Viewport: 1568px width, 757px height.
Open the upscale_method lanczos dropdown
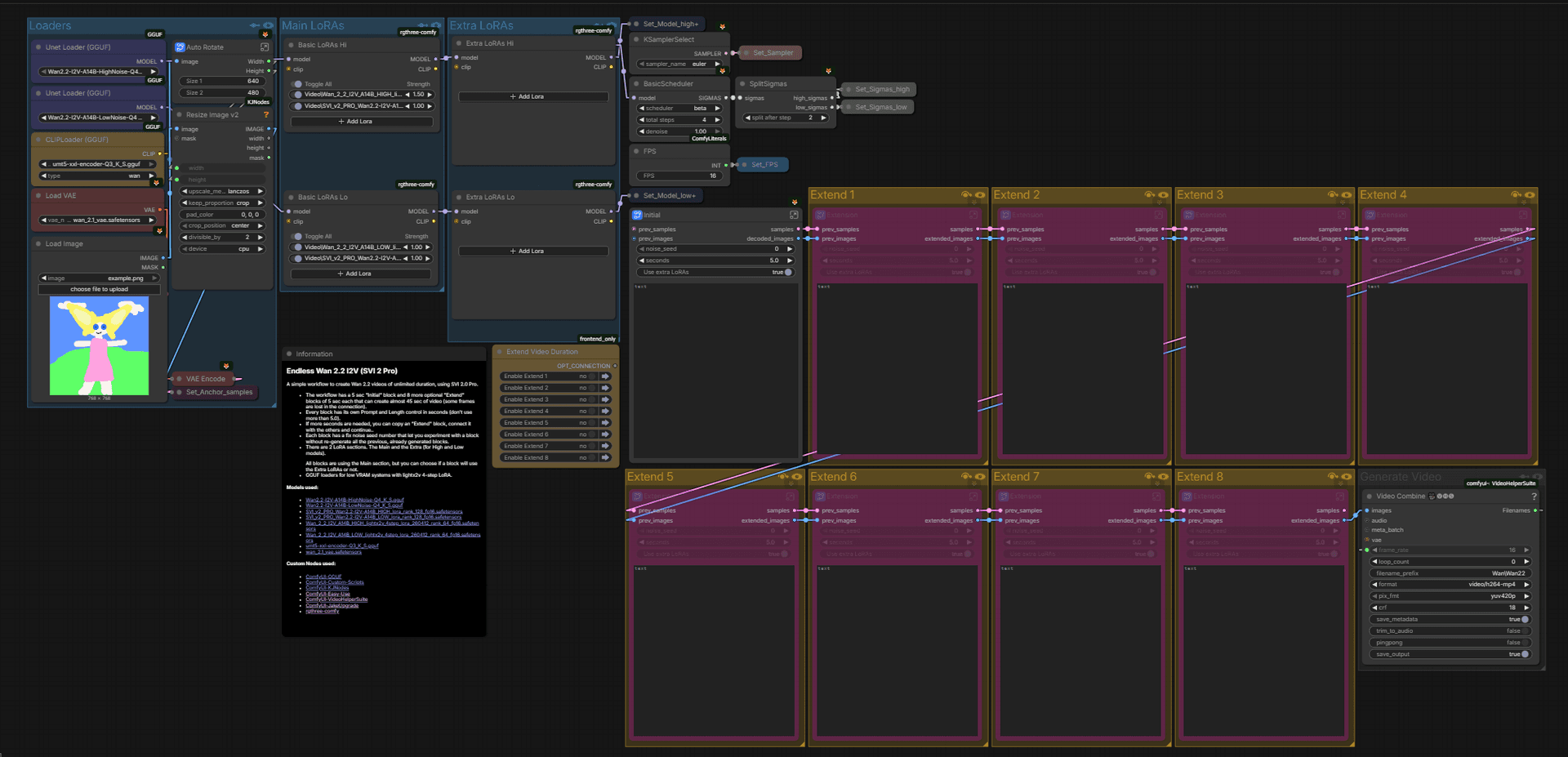223,192
